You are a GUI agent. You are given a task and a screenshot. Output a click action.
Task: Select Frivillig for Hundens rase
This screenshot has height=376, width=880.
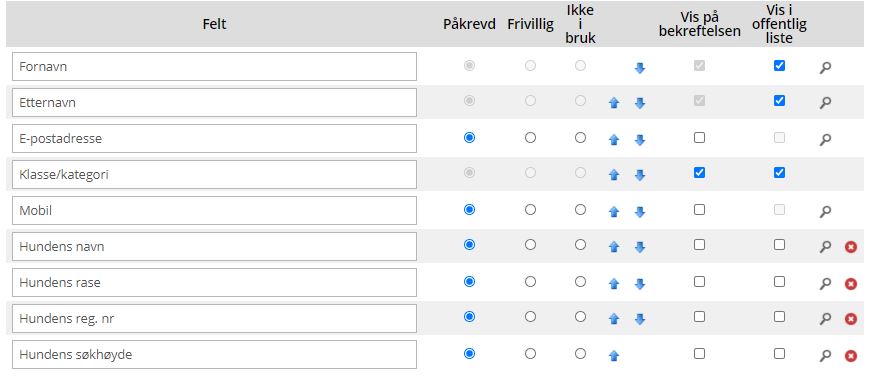tap(530, 281)
